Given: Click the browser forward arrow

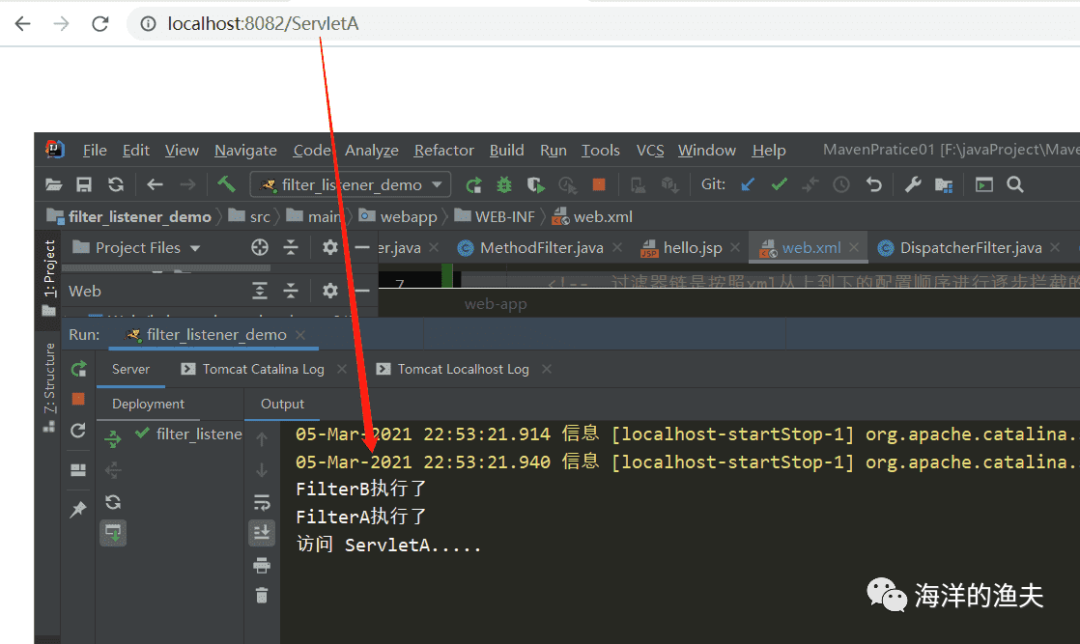Looking at the screenshot, I should pyautogui.click(x=61, y=23).
